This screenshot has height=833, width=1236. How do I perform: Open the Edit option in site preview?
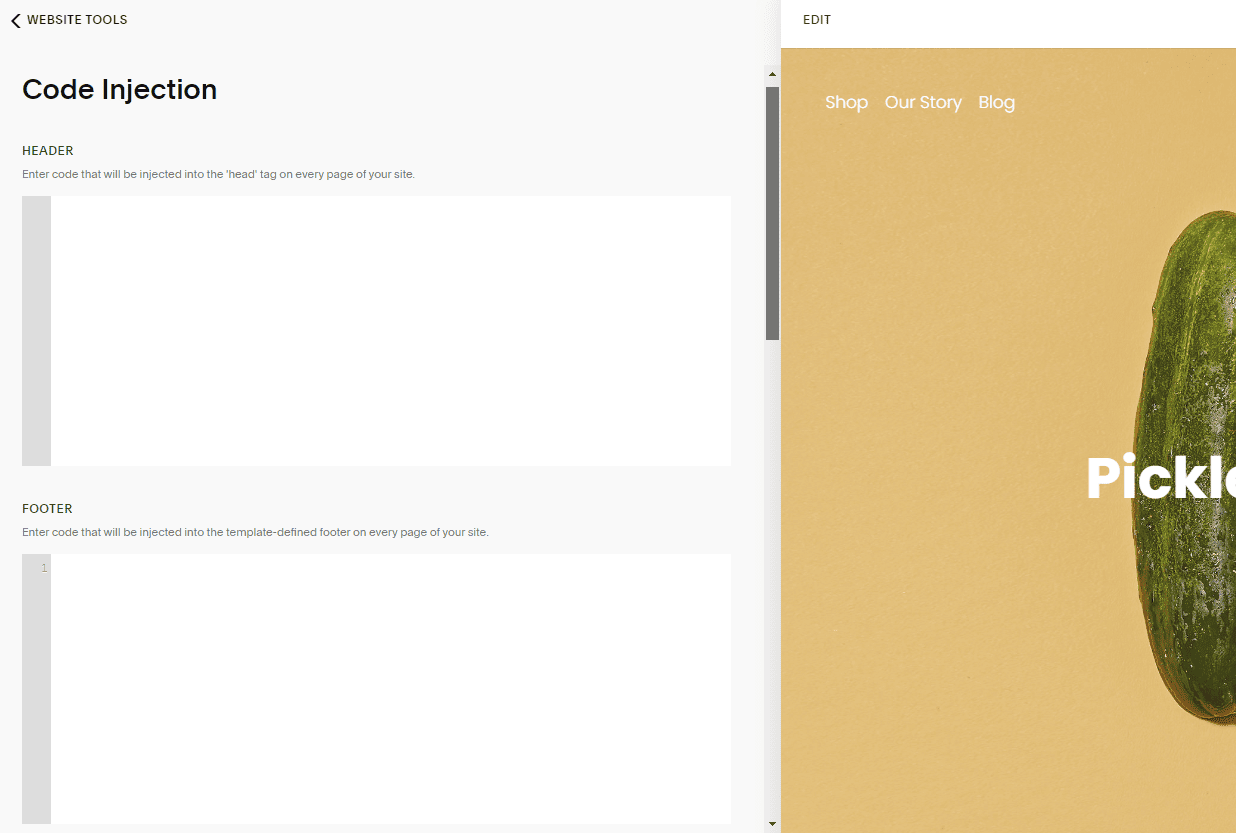point(817,20)
